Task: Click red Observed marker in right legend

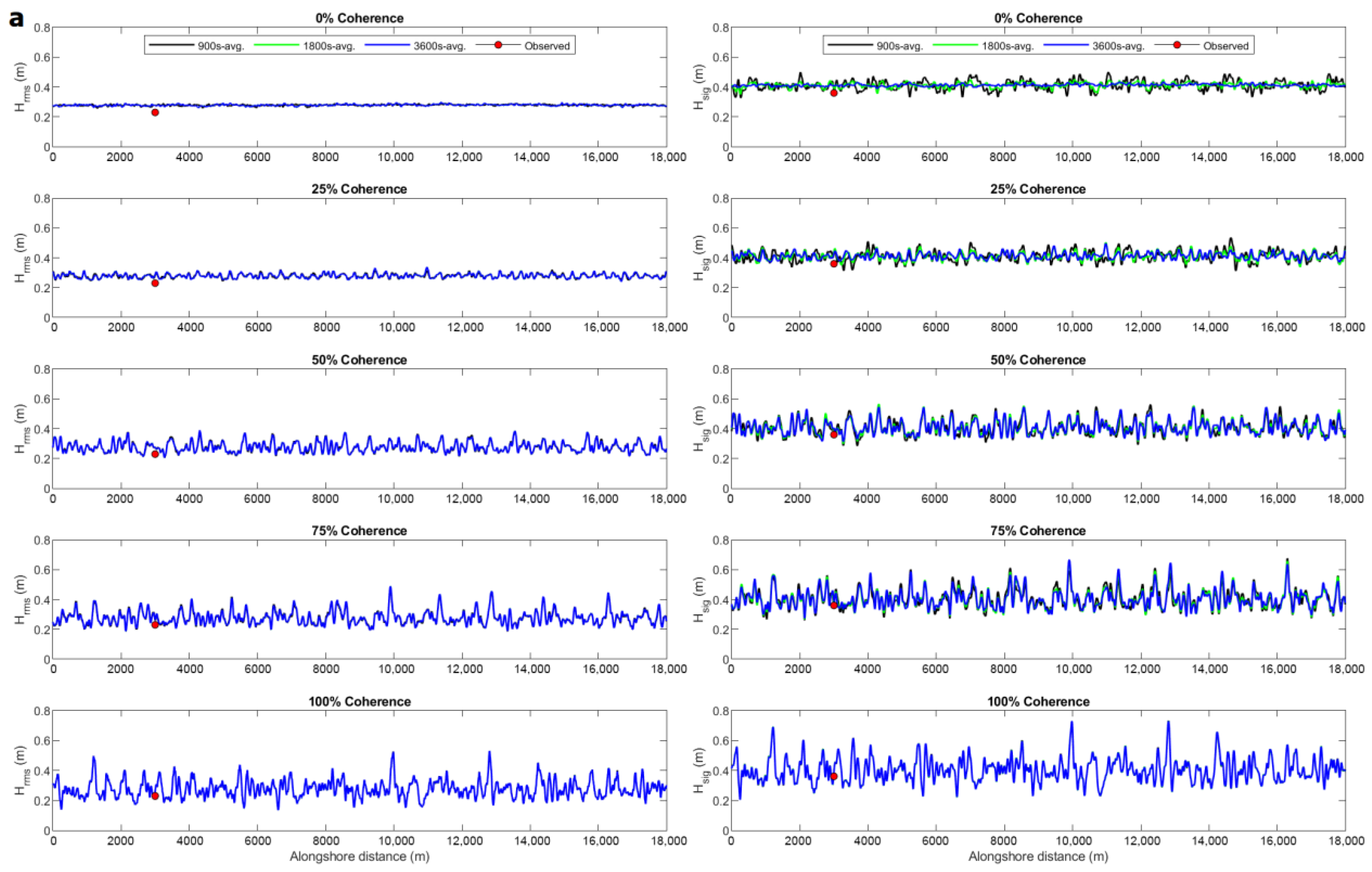Action: tap(1177, 45)
